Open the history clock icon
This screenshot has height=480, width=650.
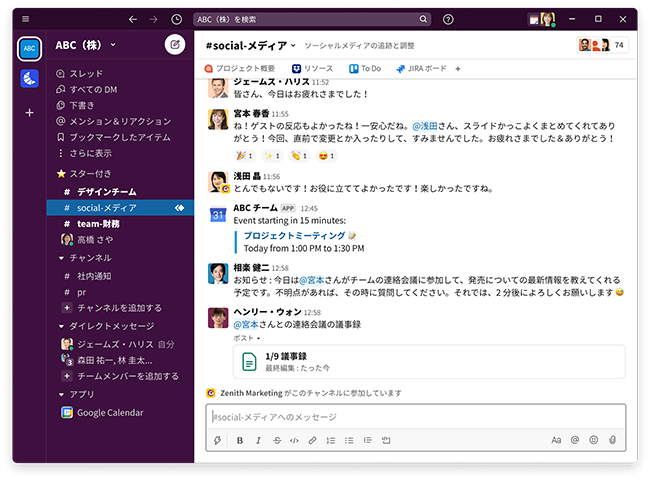(177, 19)
